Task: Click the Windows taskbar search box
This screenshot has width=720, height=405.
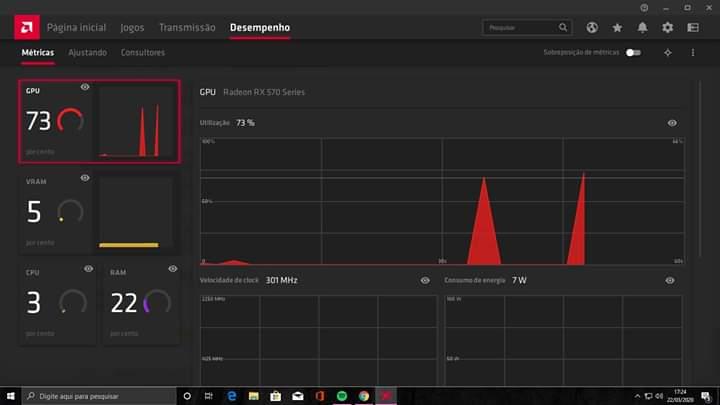Action: click(x=99, y=396)
